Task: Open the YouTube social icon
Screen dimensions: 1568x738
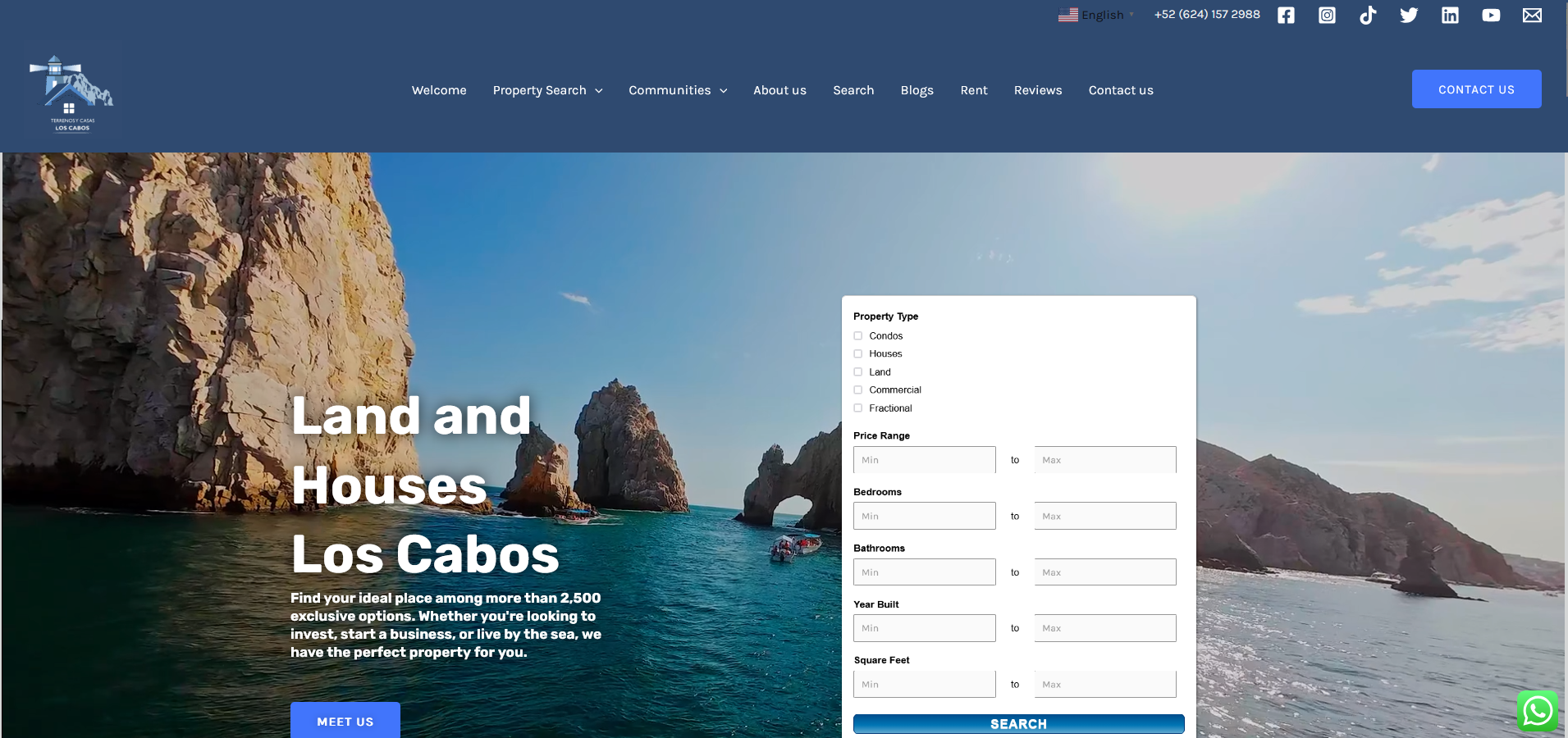Action: point(1491,16)
